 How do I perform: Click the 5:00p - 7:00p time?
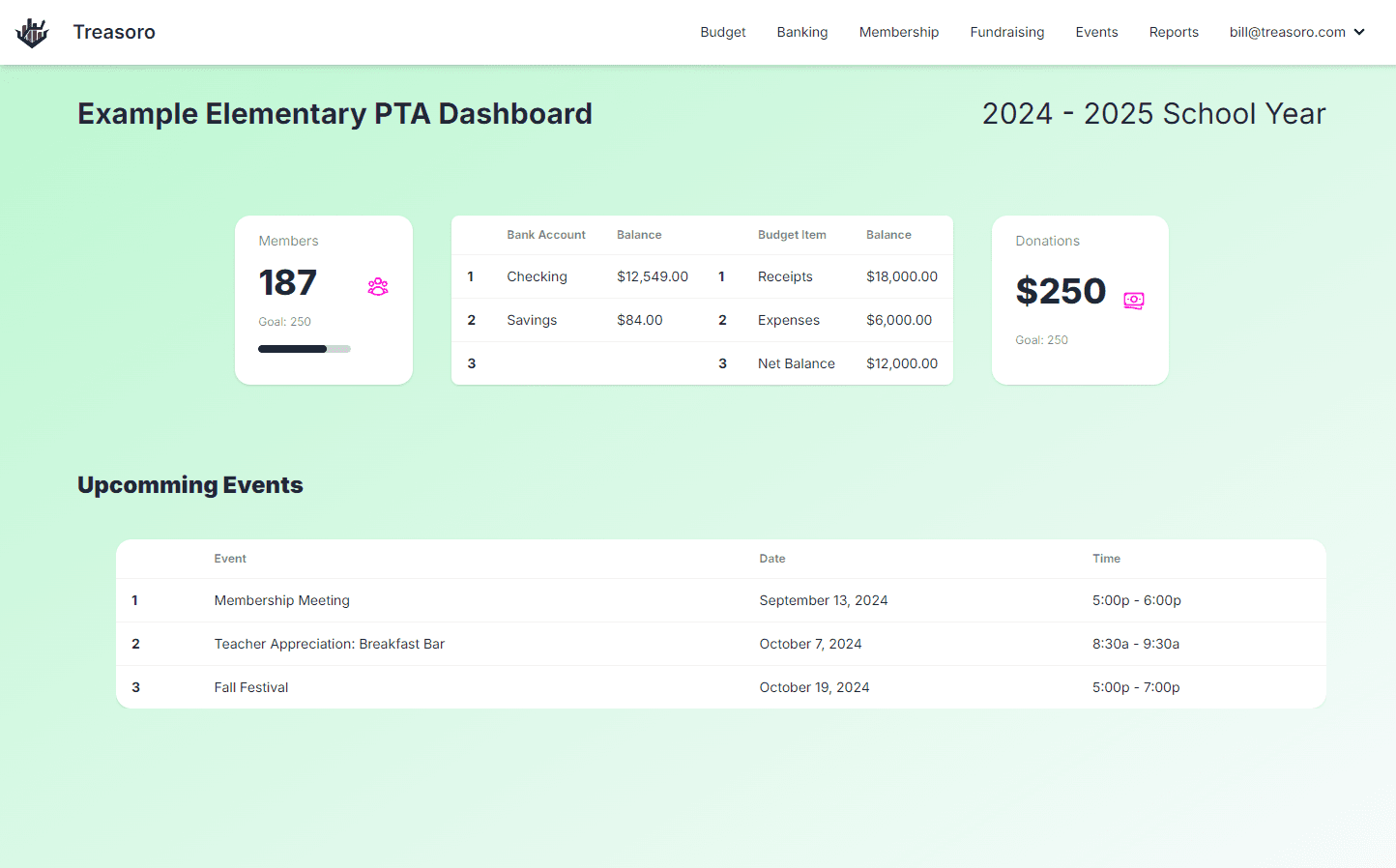pos(1136,687)
